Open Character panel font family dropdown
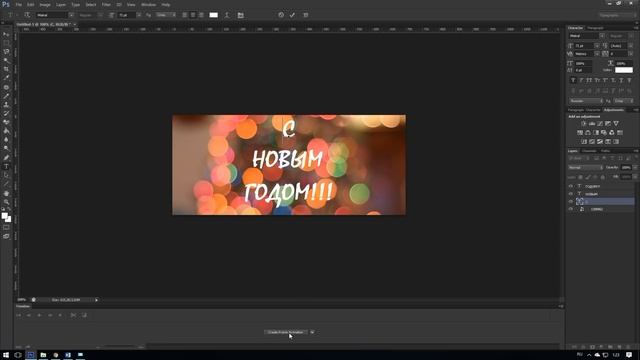640x360 pixels. pos(602,36)
